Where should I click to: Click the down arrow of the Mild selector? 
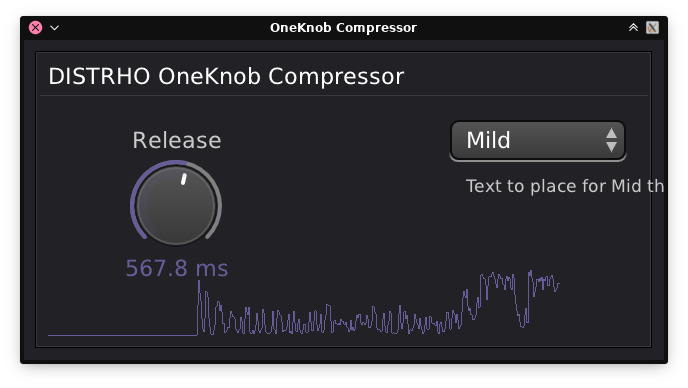pyautogui.click(x=611, y=147)
